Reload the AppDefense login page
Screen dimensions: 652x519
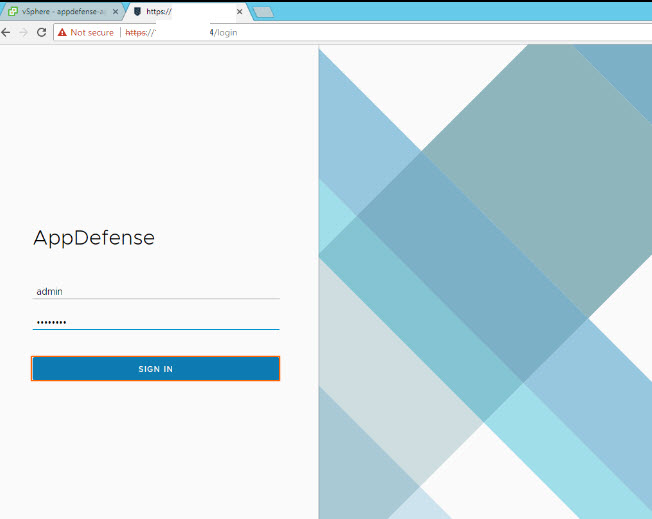(x=41, y=32)
